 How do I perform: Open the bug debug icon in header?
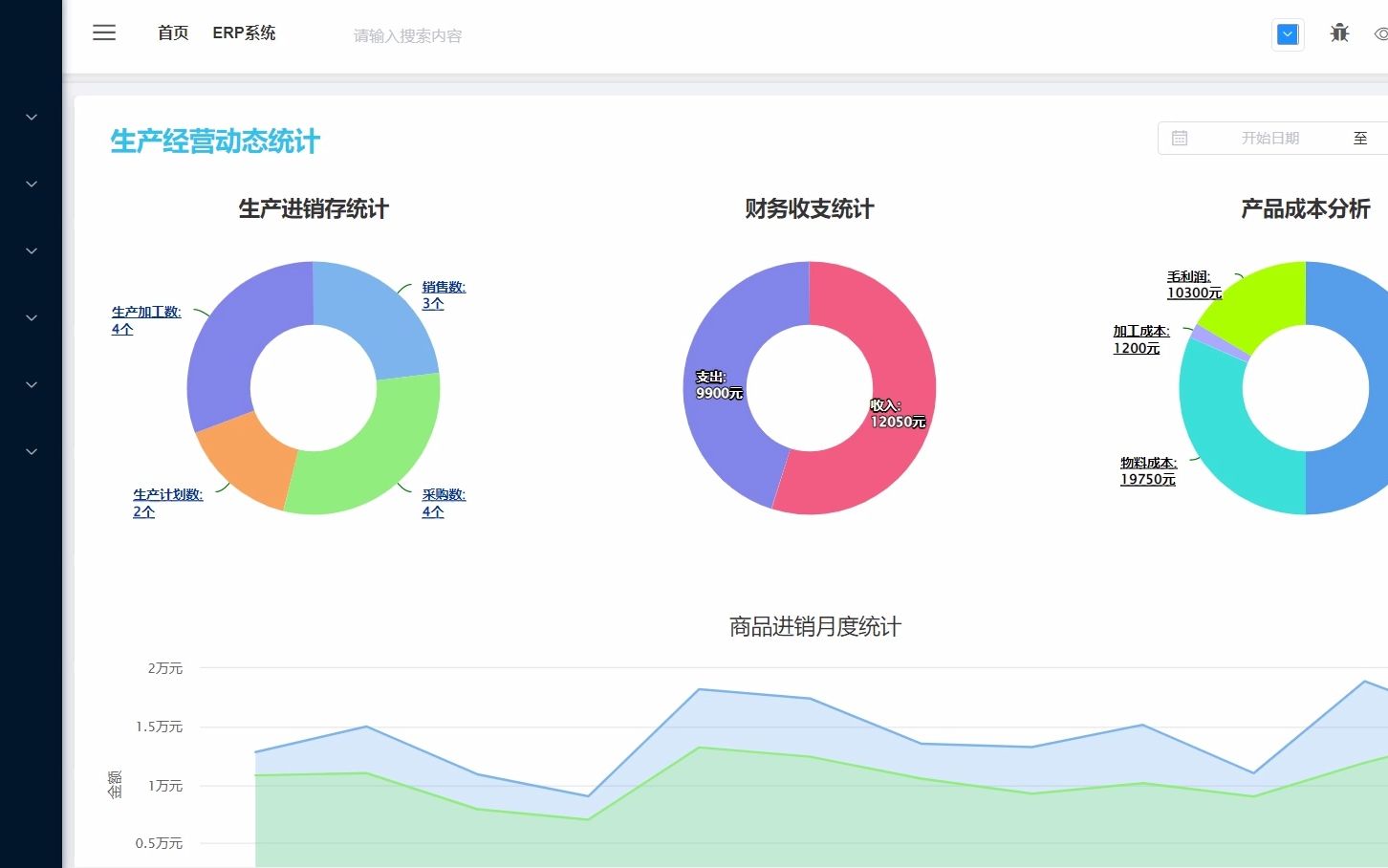pyautogui.click(x=1339, y=33)
